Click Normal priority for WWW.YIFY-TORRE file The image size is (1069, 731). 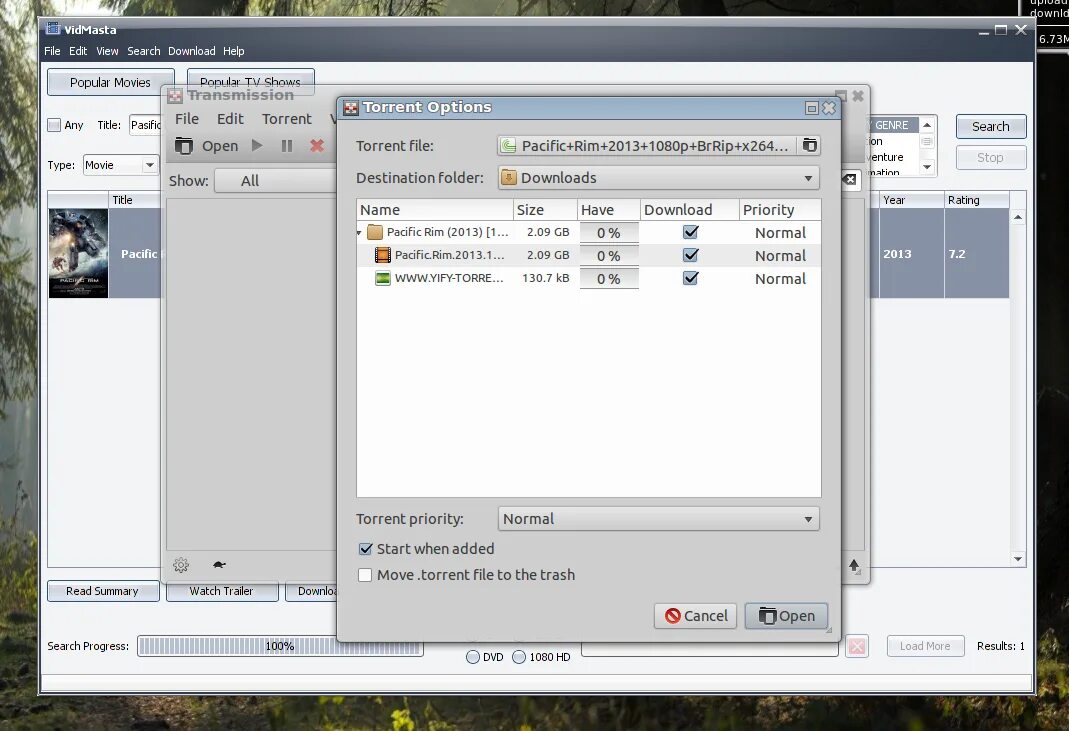click(780, 279)
